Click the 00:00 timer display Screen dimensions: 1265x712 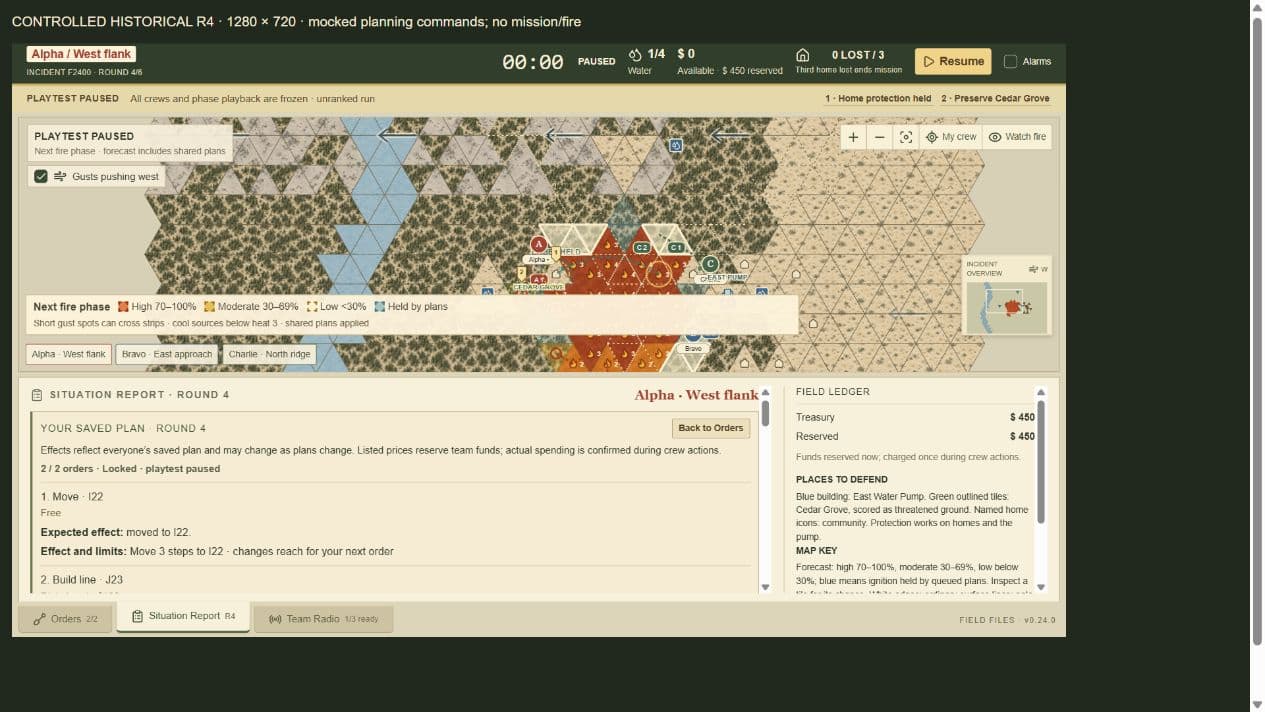coord(532,62)
